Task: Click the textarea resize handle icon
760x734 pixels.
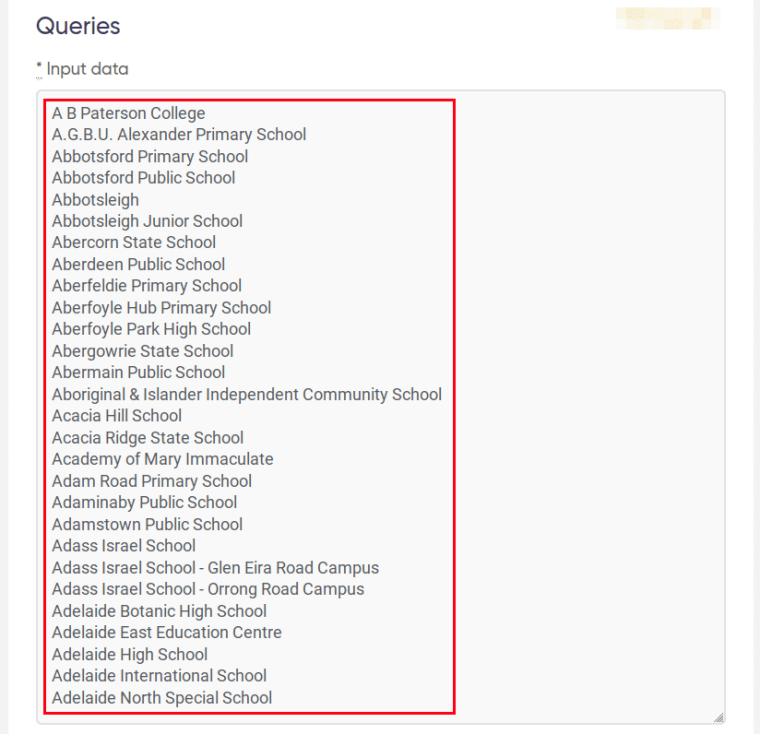Action: (718, 718)
